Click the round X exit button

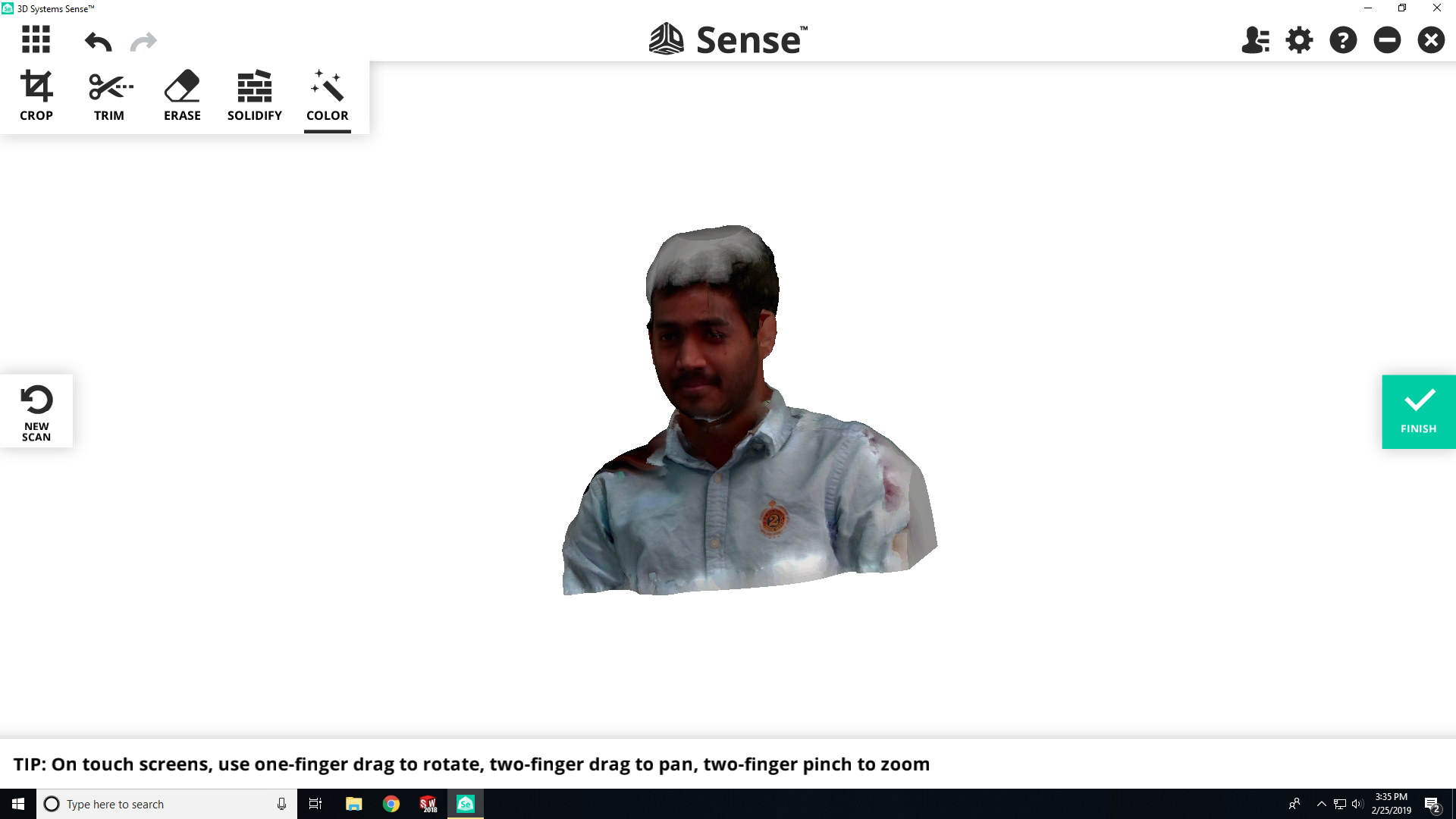pos(1431,40)
